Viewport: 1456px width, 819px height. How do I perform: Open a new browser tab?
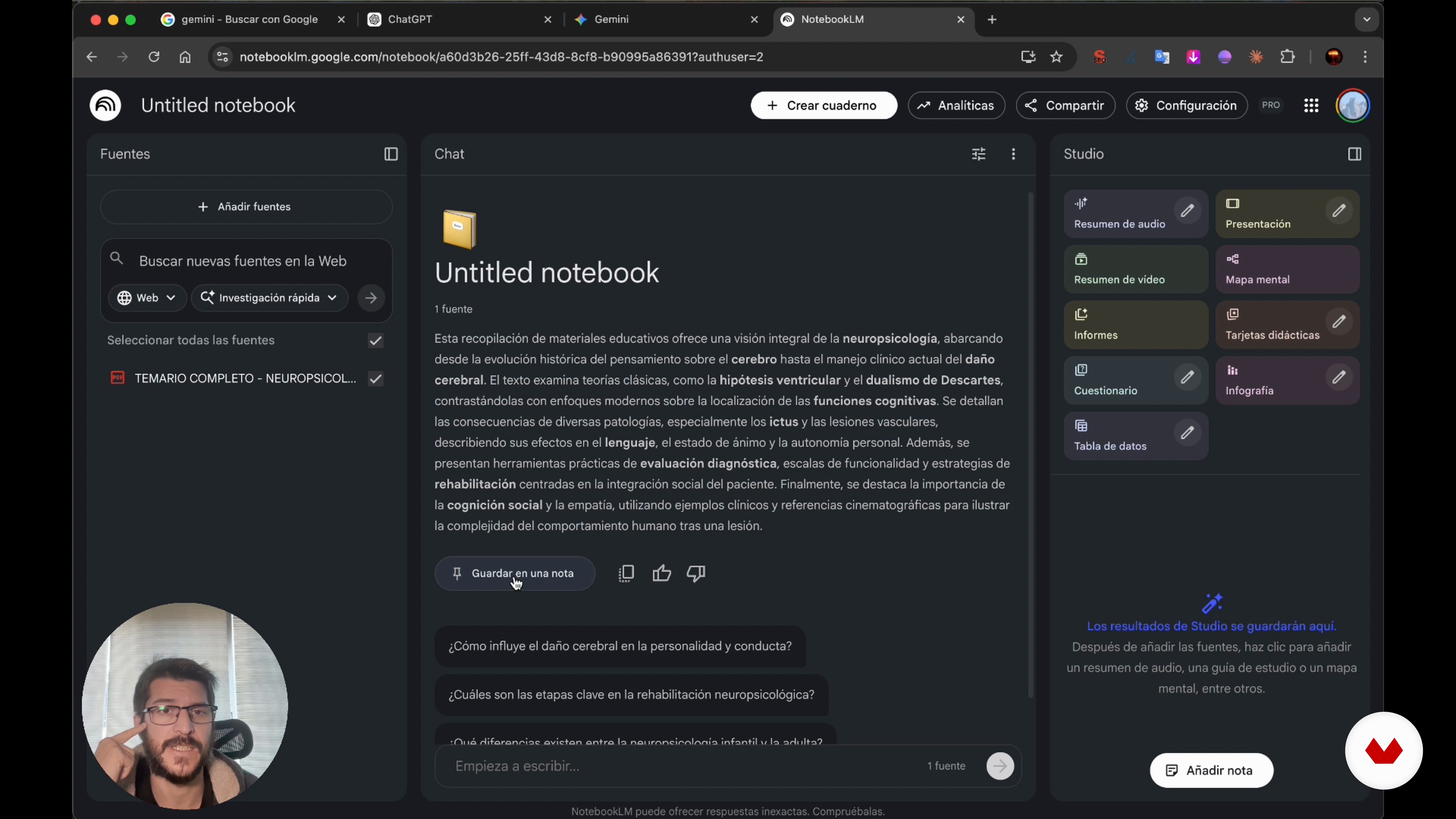[992, 19]
